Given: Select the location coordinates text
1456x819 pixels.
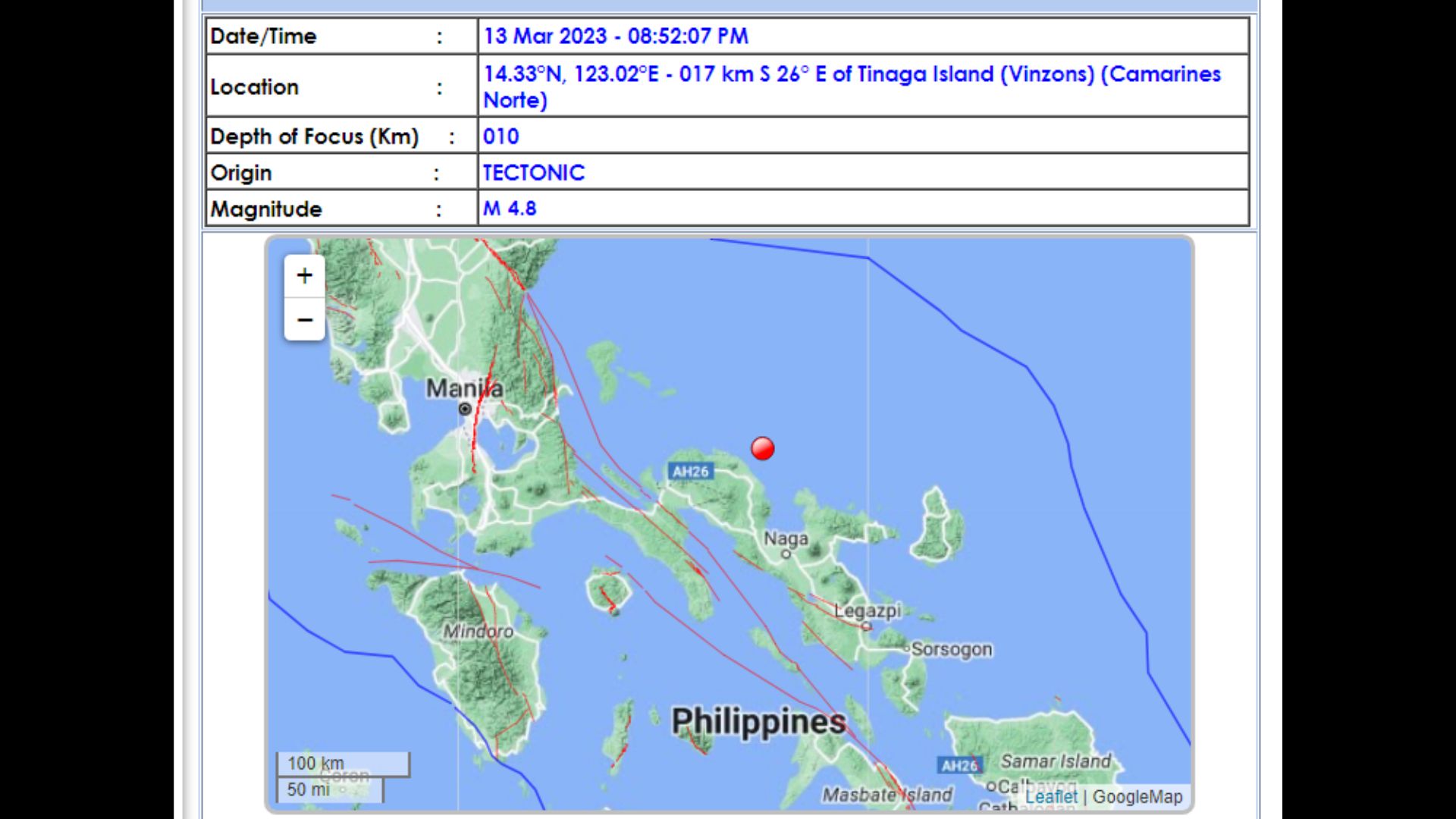Looking at the screenshot, I should click(852, 86).
